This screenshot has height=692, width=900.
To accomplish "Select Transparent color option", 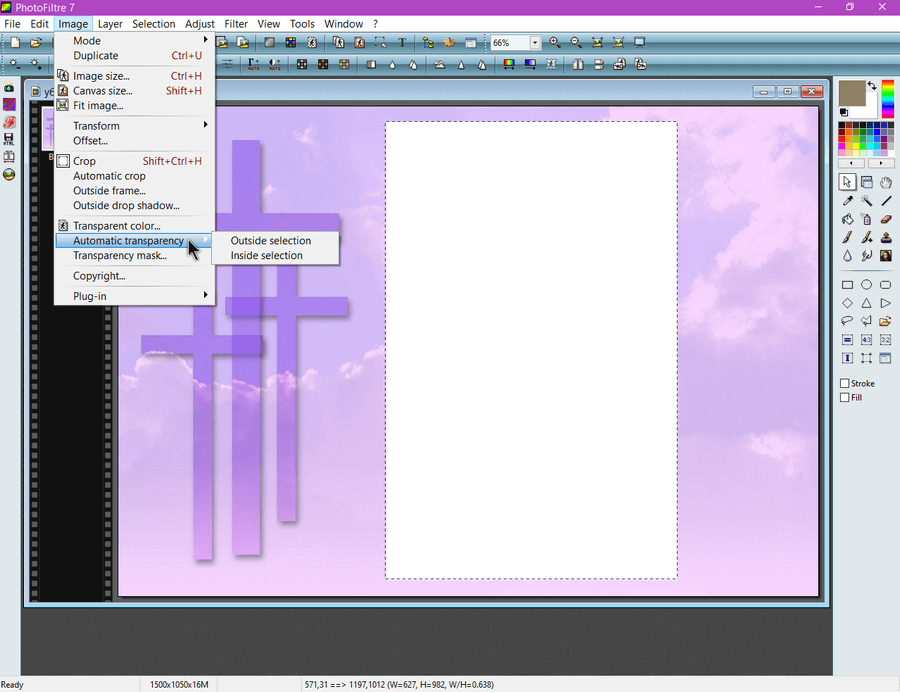I will click(x=135, y=226).
